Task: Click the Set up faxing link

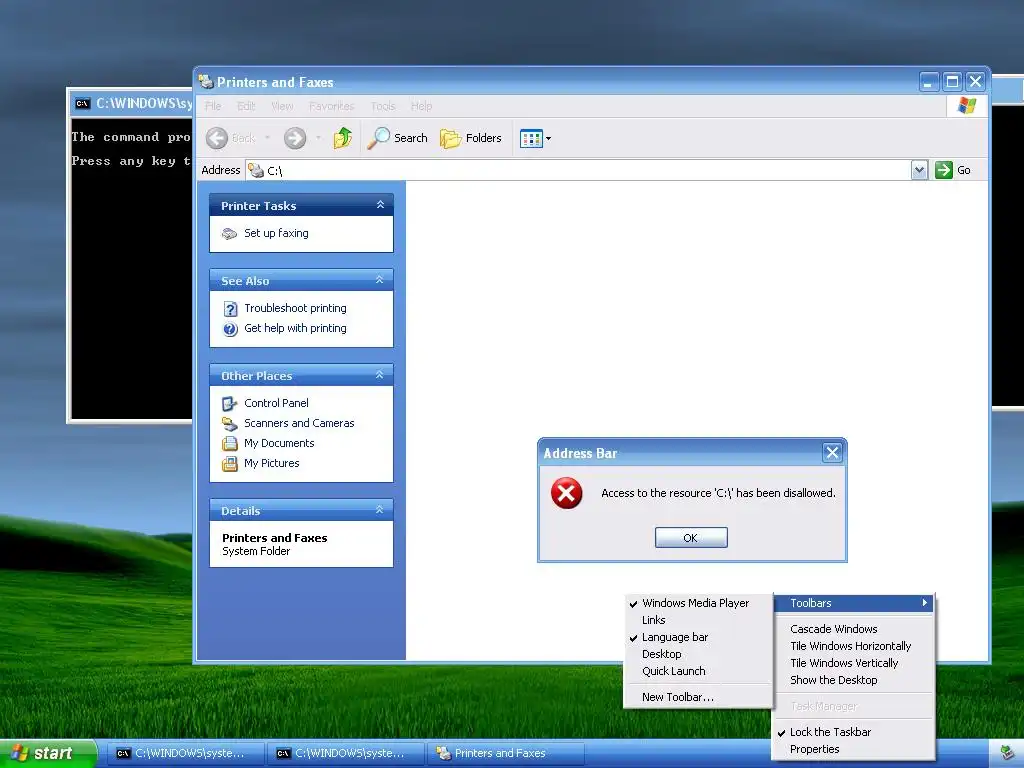Action: 276,233
